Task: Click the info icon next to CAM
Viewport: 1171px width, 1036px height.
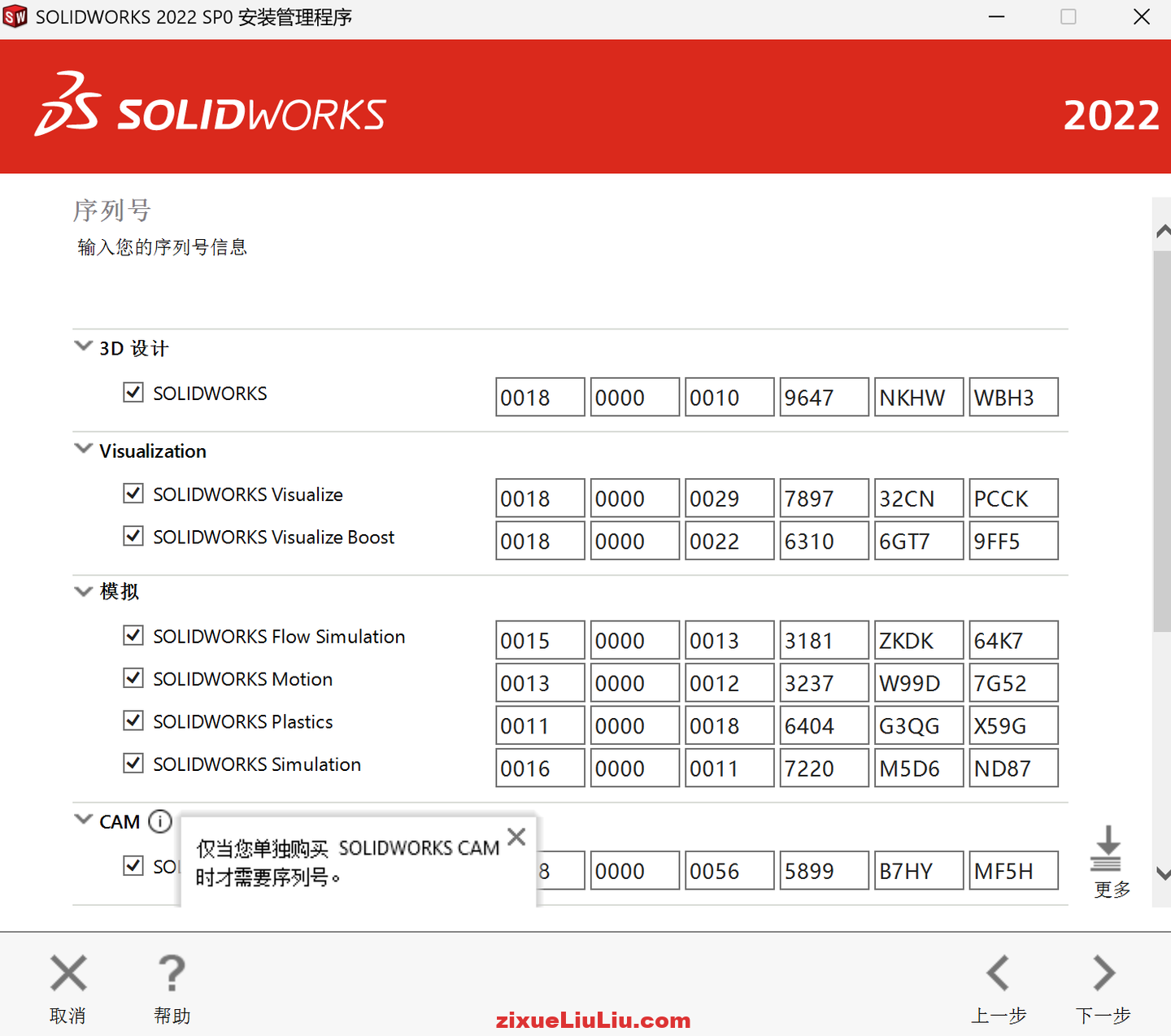Action: click(x=160, y=821)
